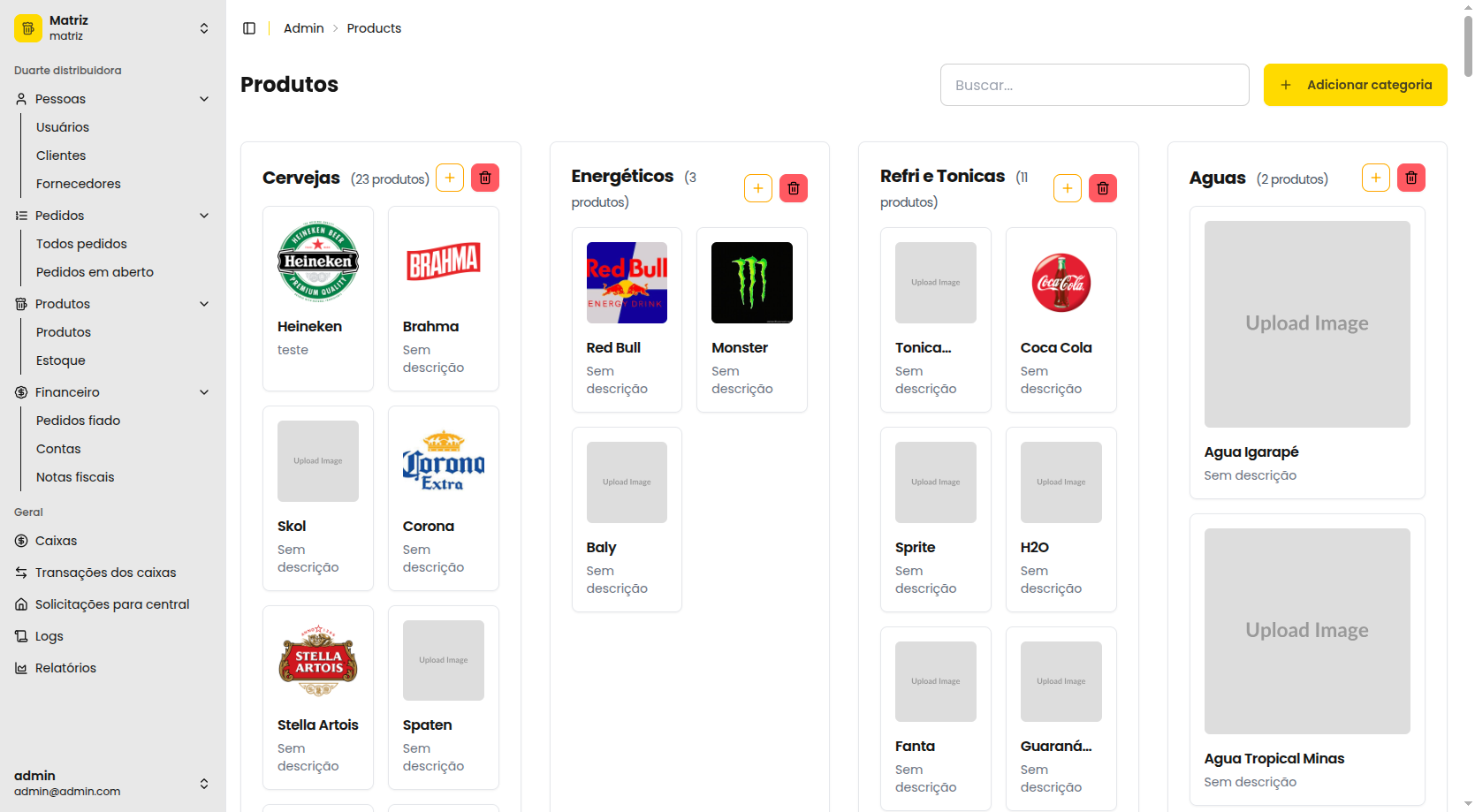
Task: Open the Stella Artois product image
Action: (318, 661)
